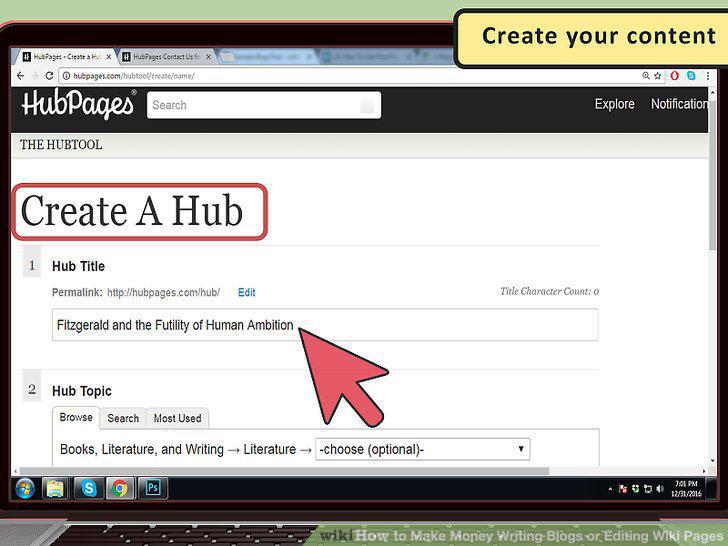Open the Explore menu in the header
This screenshot has height=546, width=728.
click(614, 104)
